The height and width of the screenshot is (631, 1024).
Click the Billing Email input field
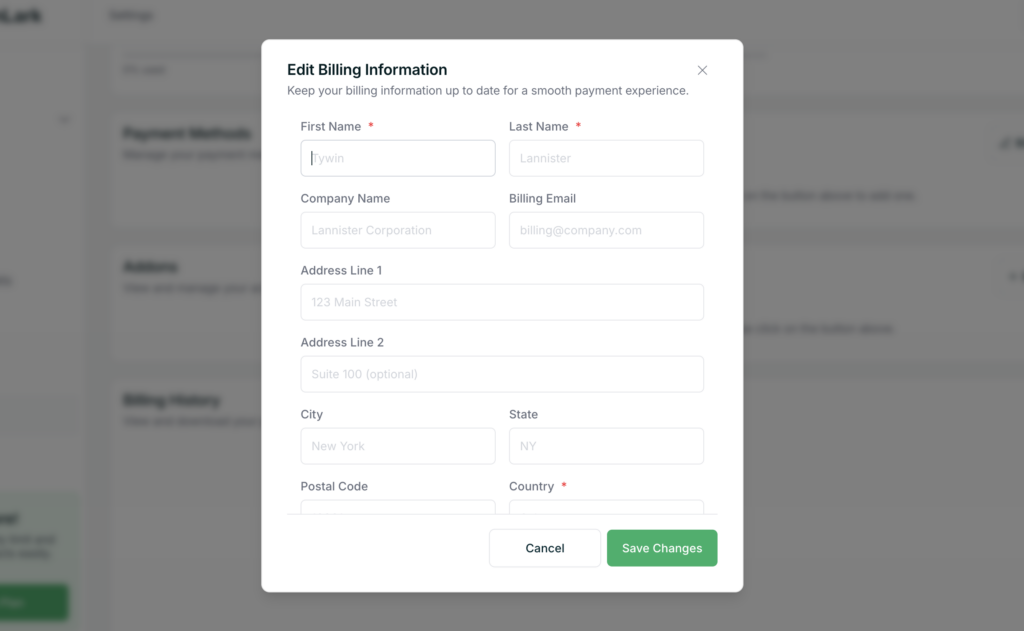coord(606,230)
